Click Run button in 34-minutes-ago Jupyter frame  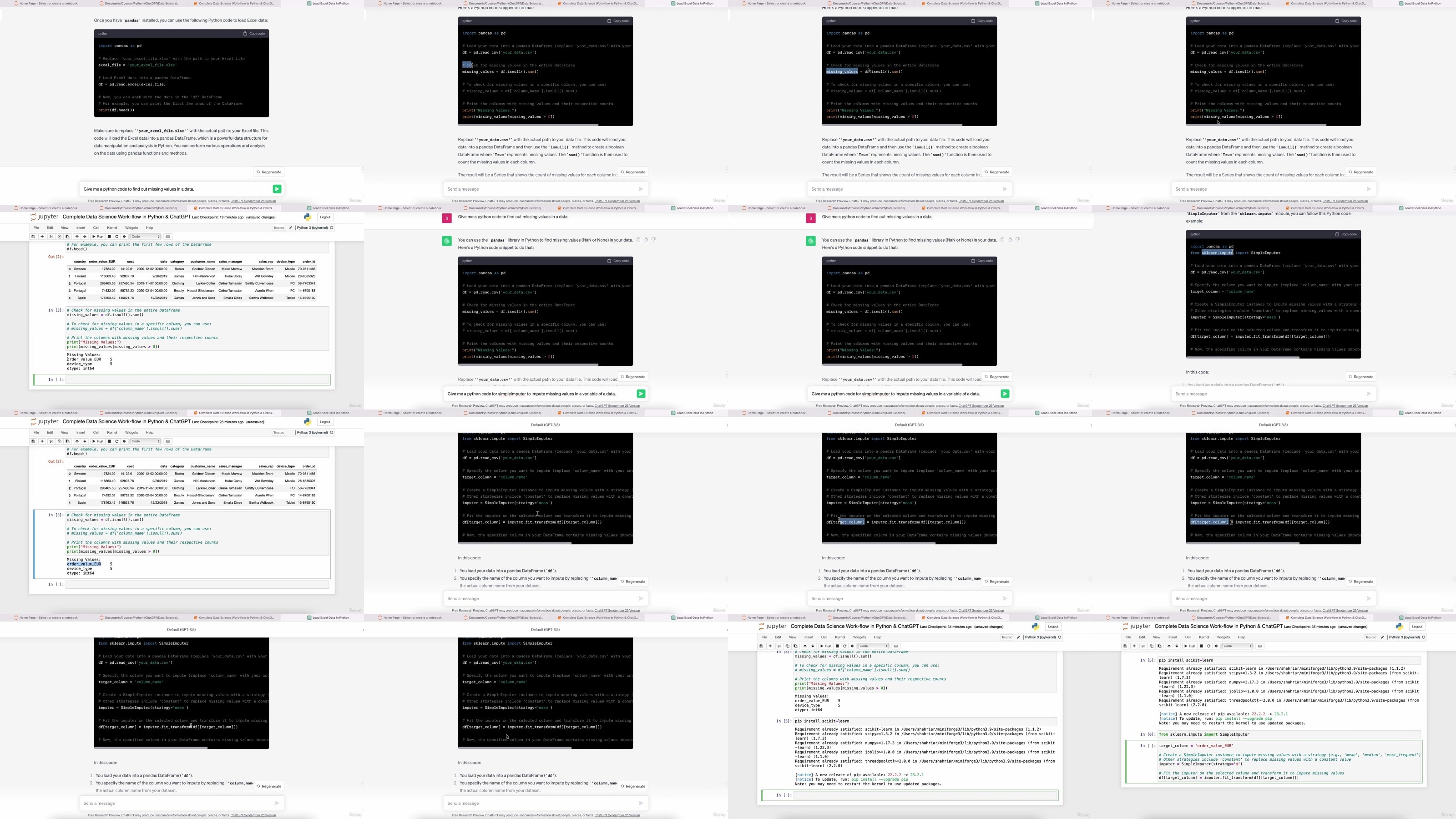(x=826, y=646)
